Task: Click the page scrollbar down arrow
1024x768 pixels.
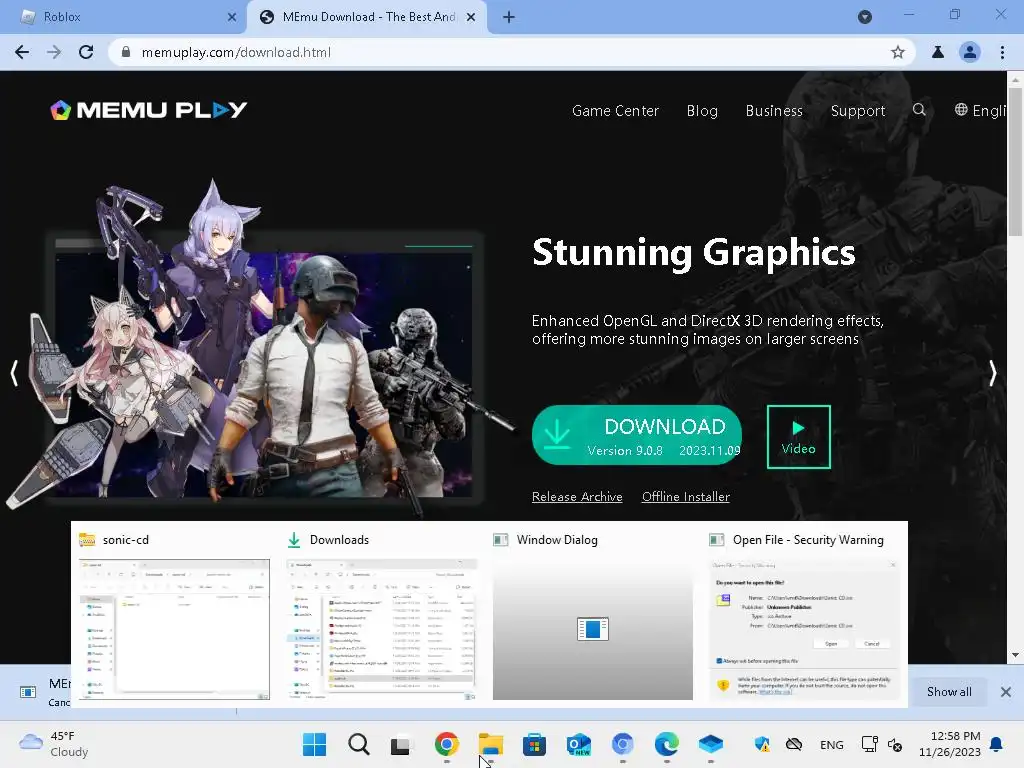Action: (x=1015, y=655)
